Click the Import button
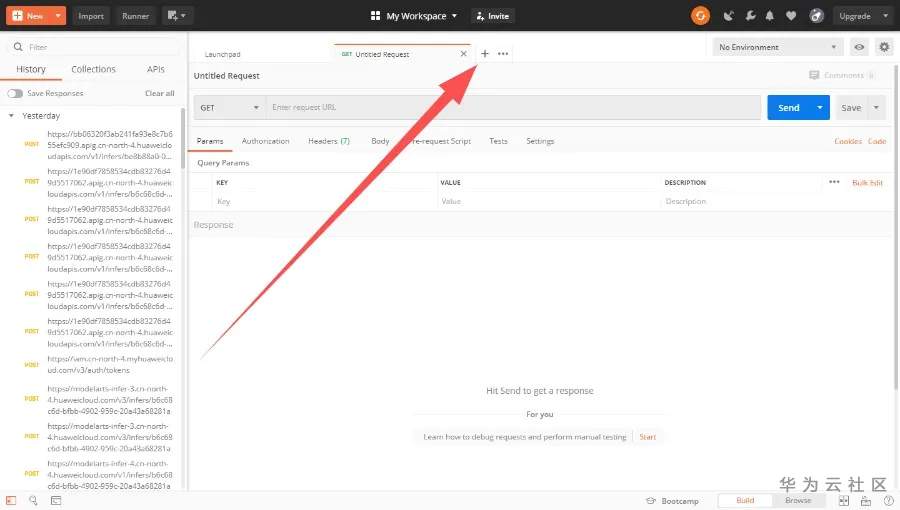900x510 pixels. point(91,15)
